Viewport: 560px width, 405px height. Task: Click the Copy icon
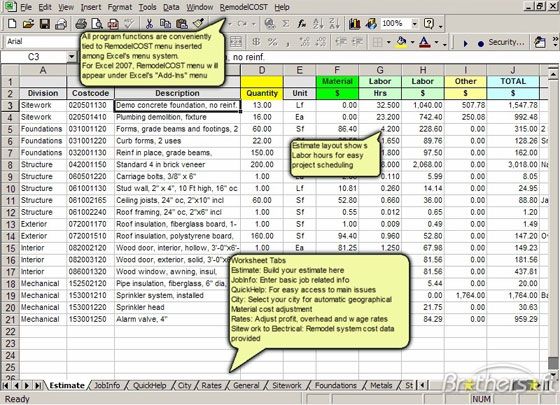pyautogui.click(x=165, y=24)
